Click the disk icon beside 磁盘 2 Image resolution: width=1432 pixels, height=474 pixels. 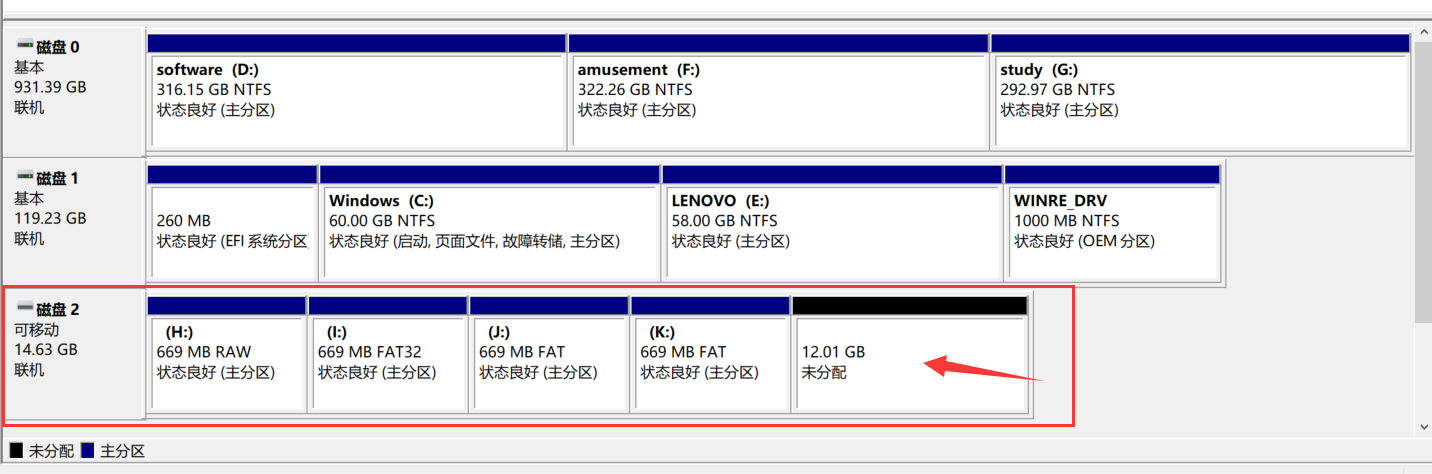pos(25,308)
